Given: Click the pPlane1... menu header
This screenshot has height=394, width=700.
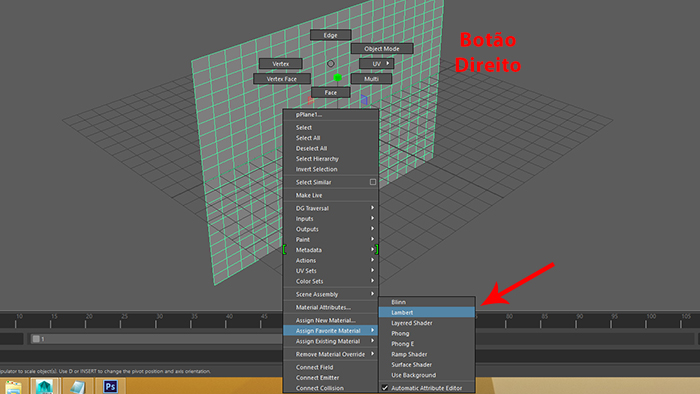Looking at the screenshot, I should pyautogui.click(x=331, y=114).
